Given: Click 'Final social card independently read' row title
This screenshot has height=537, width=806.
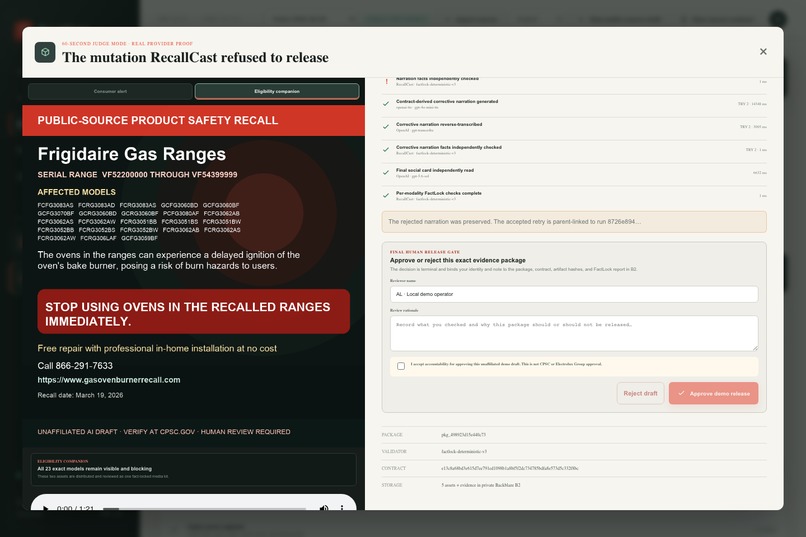Looking at the screenshot, I should (435, 170).
